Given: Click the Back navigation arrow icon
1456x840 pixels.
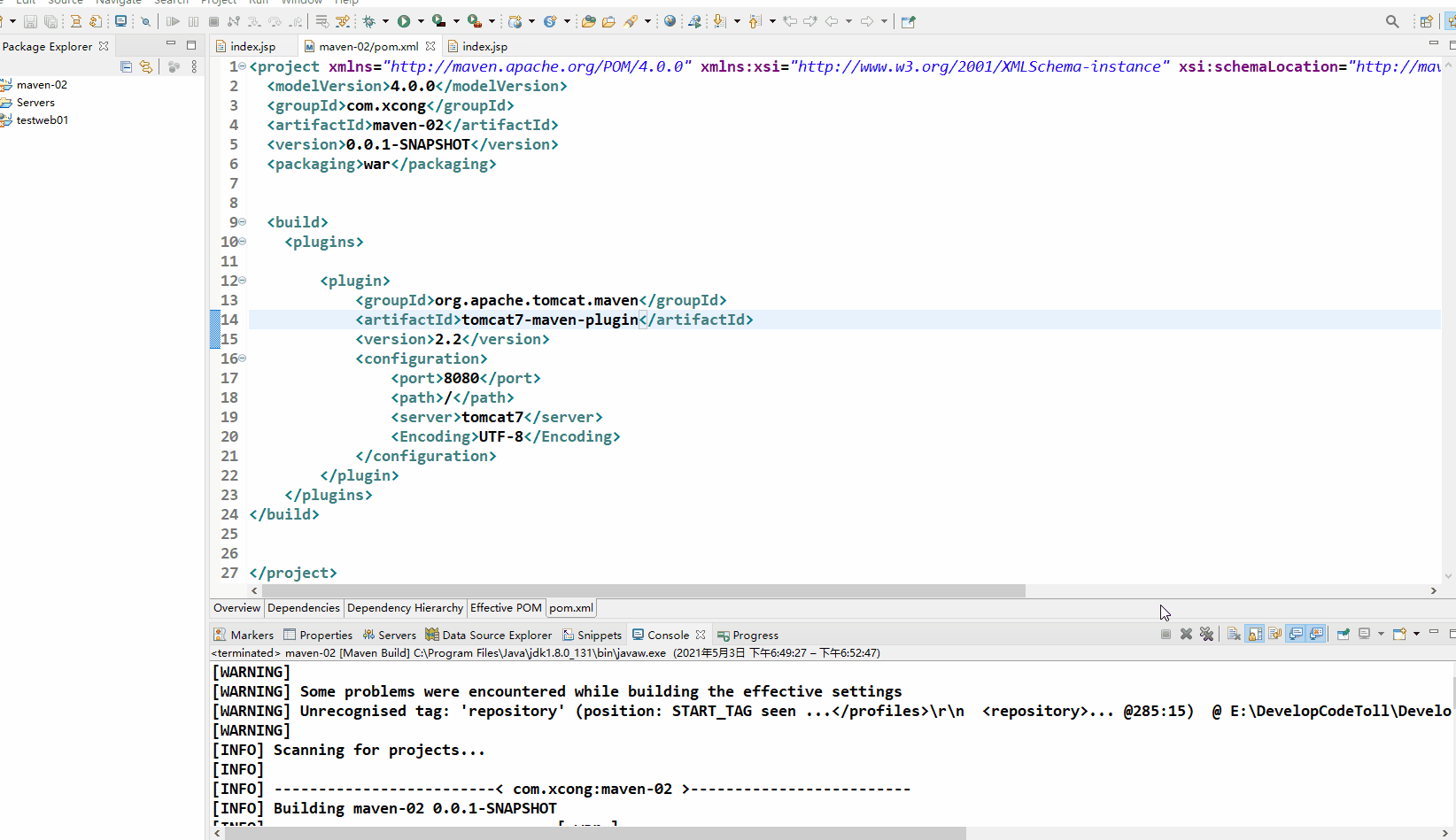Looking at the screenshot, I should pyautogui.click(x=832, y=21).
